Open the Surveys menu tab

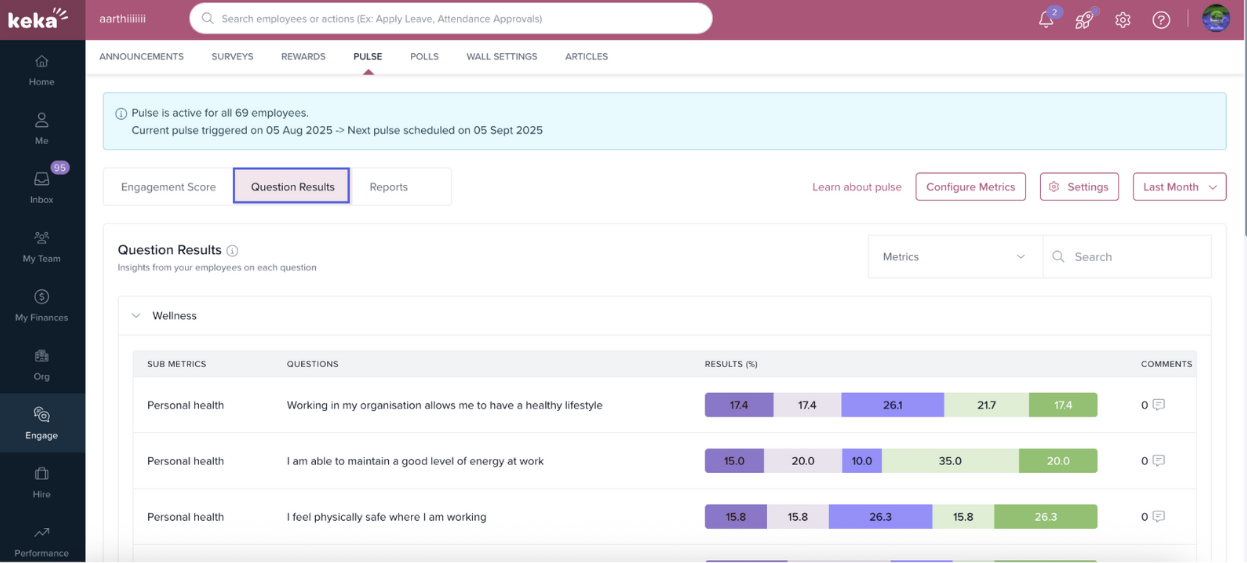tap(232, 57)
